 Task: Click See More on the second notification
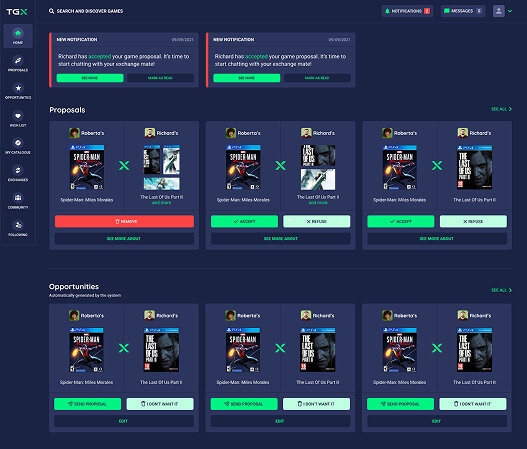247,78
